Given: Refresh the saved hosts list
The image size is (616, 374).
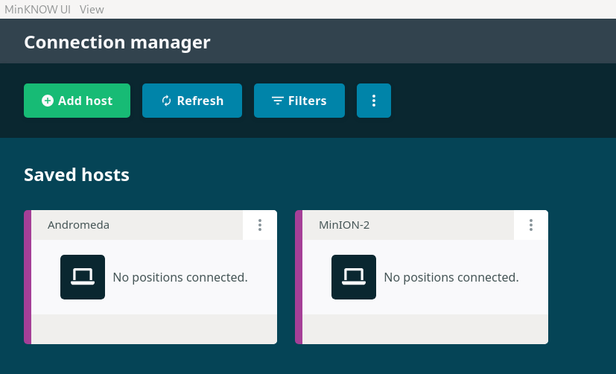Looking at the screenshot, I should pos(192,101).
